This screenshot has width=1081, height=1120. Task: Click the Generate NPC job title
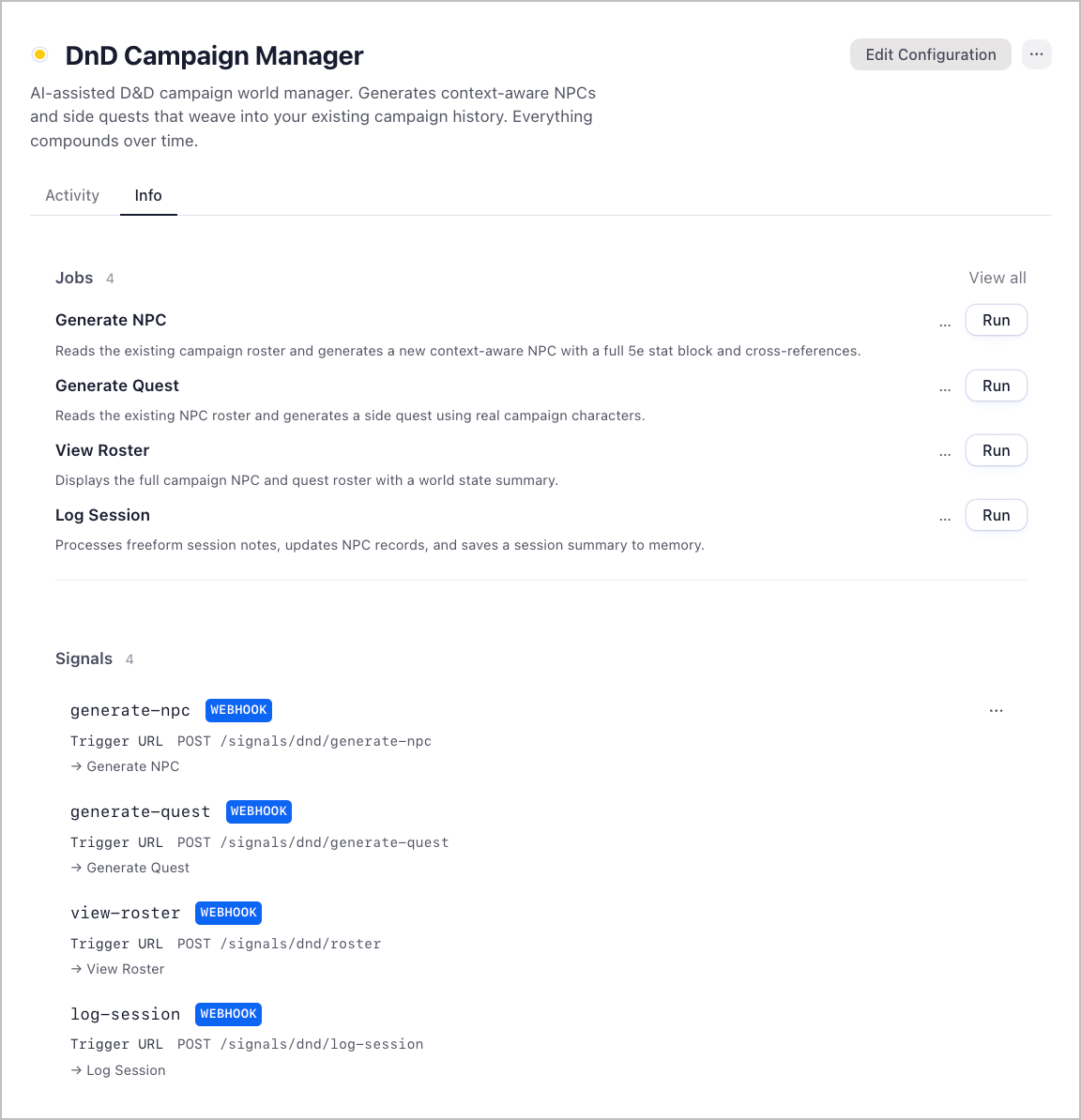pyautogui.click(x=111, y=320)
